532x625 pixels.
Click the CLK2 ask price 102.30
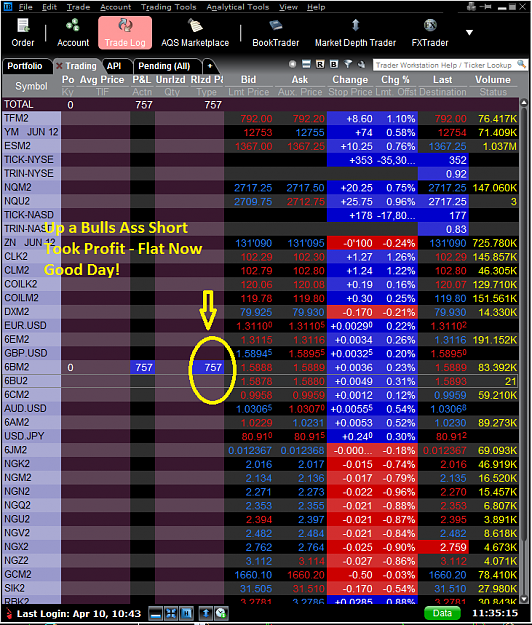coord(309,257)
